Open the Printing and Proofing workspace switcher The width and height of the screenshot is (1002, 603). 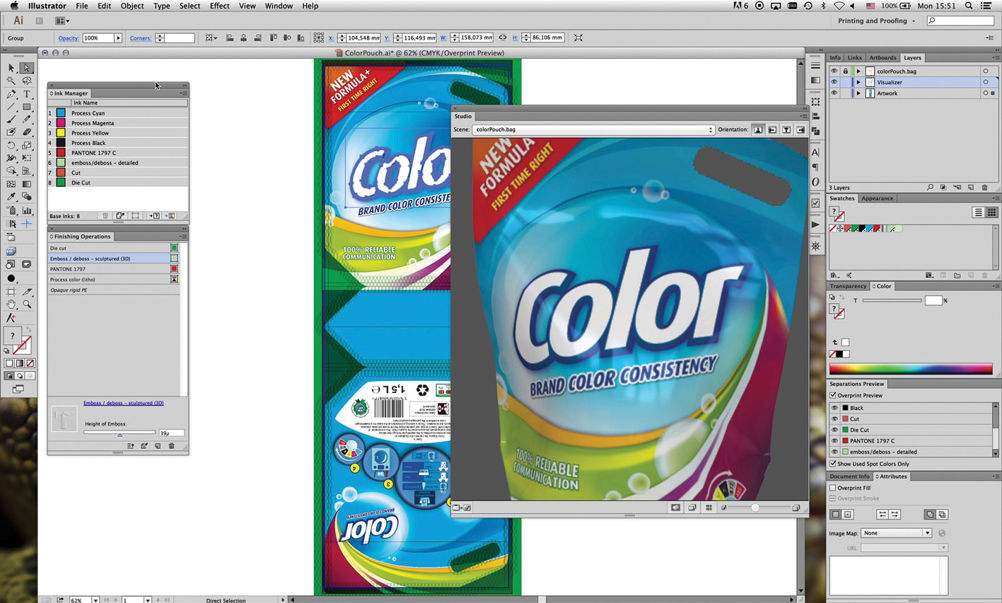click(876, 20)
